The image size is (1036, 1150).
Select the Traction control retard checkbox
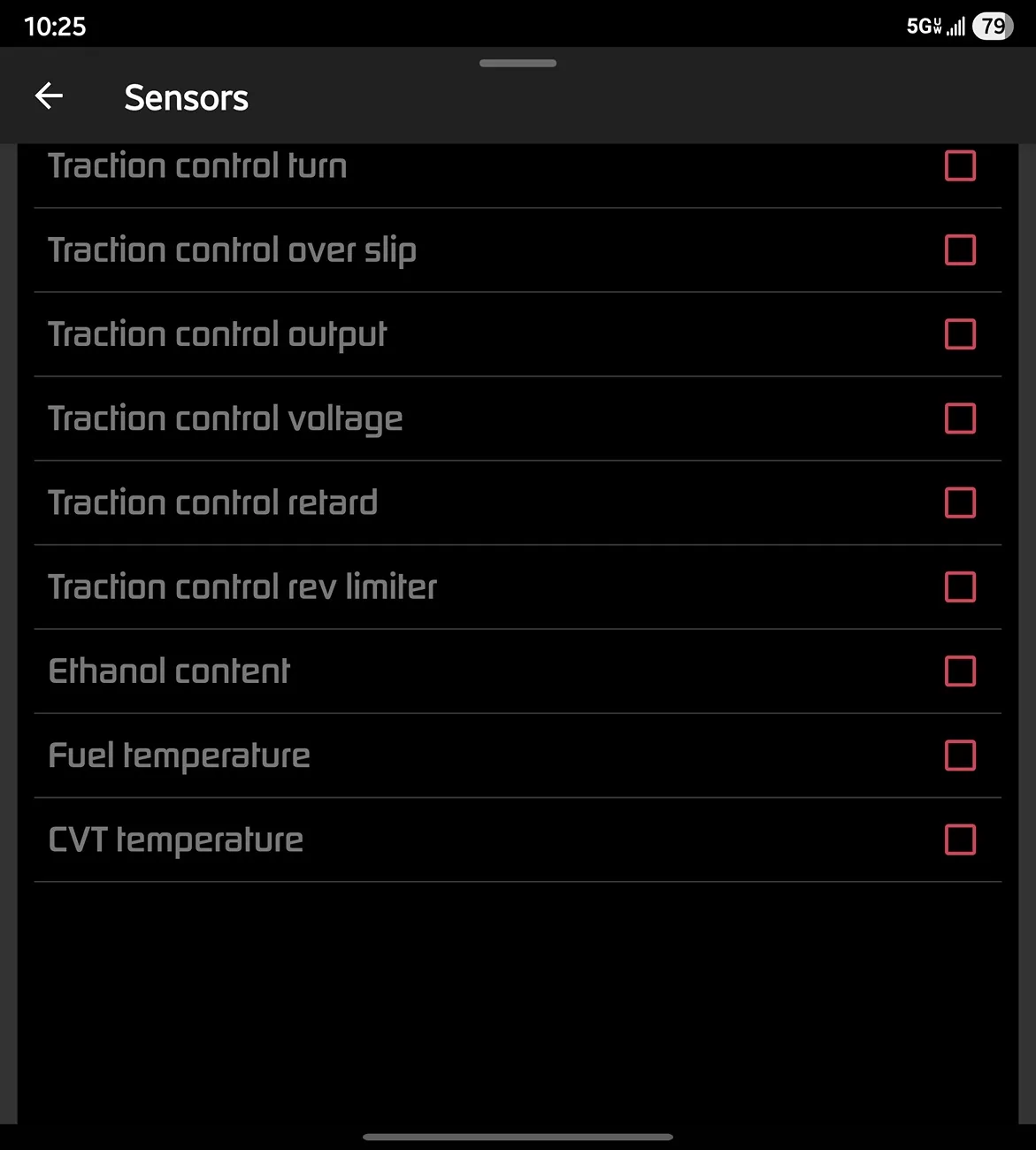point(960,502)
